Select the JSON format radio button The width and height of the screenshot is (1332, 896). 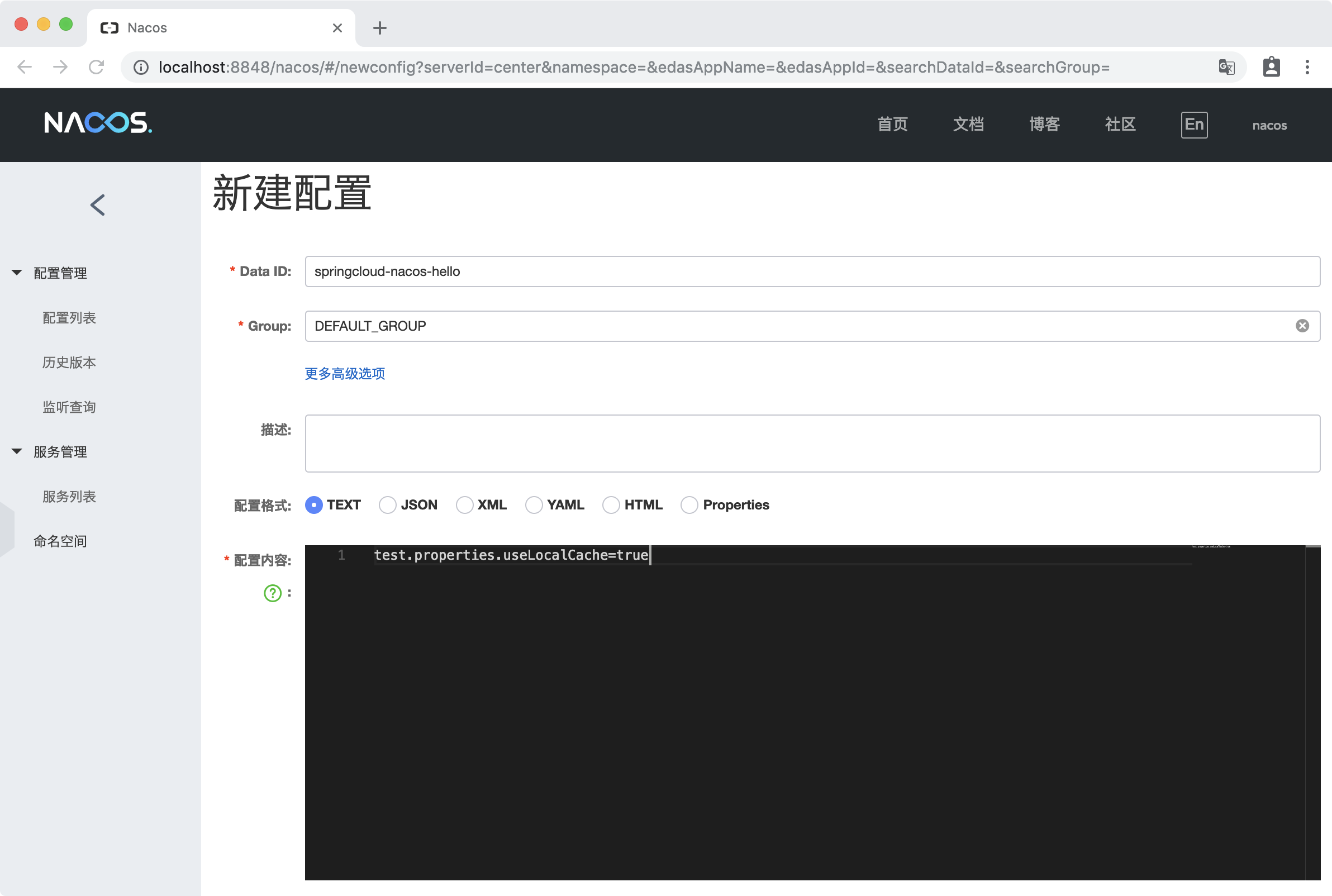point(387,505)
